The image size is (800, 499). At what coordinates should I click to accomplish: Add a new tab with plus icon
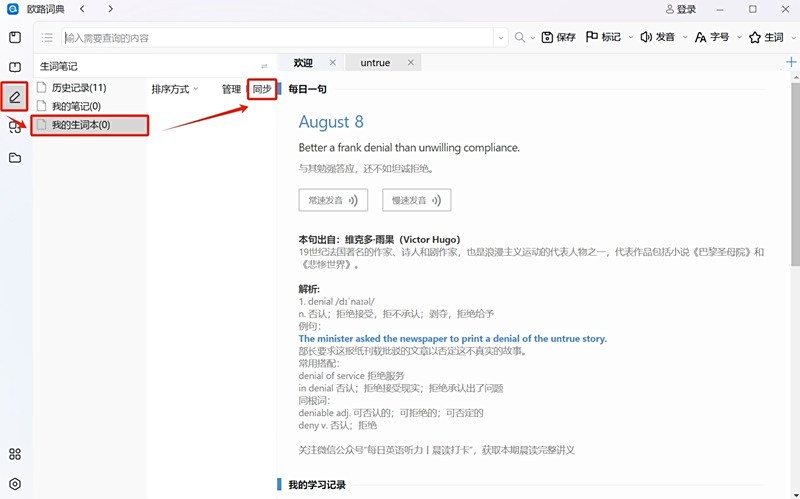791,62
